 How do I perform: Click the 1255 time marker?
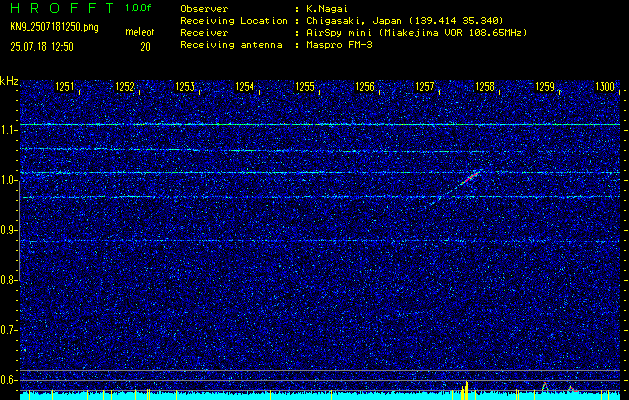pyautogui.click(x=305, y=87)
